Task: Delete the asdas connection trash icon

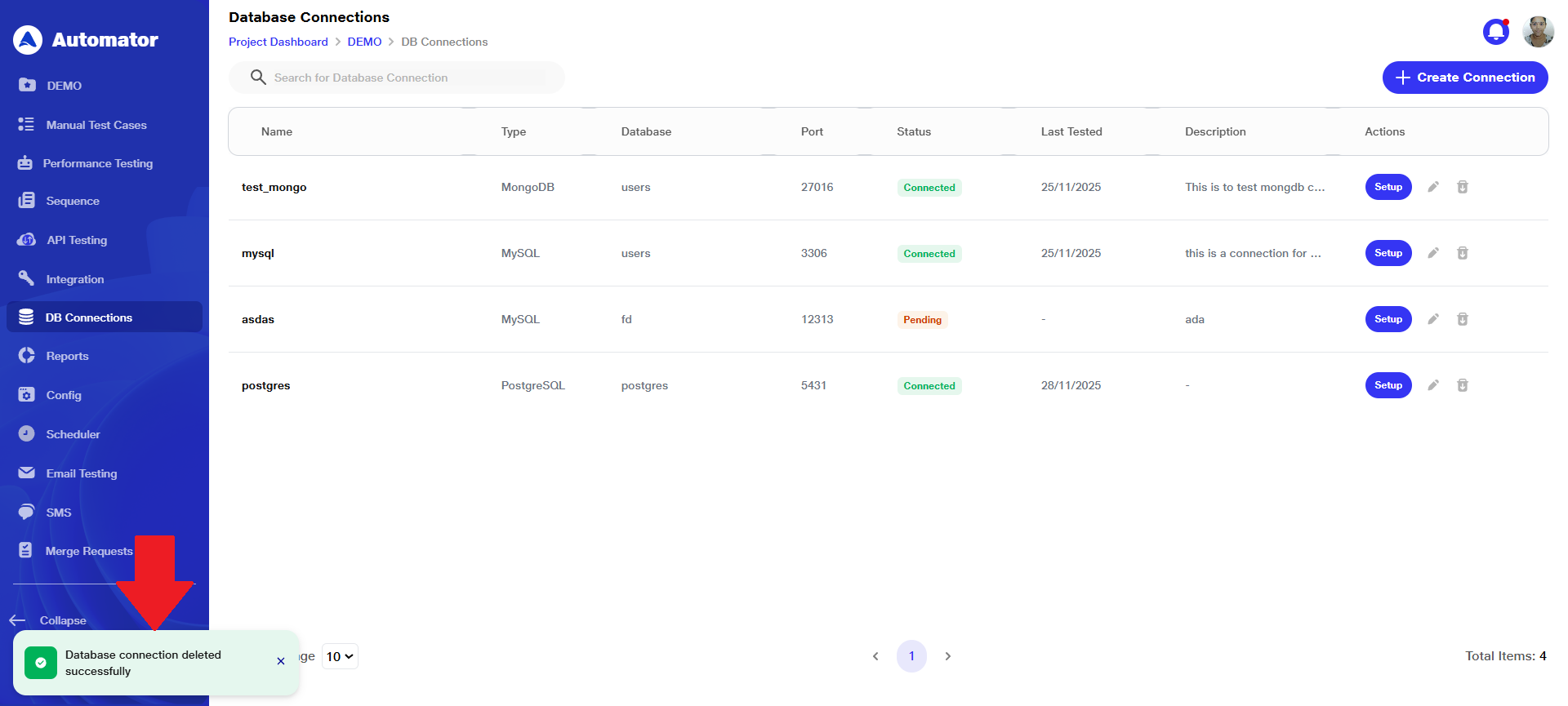Action: pos(1462,319)
